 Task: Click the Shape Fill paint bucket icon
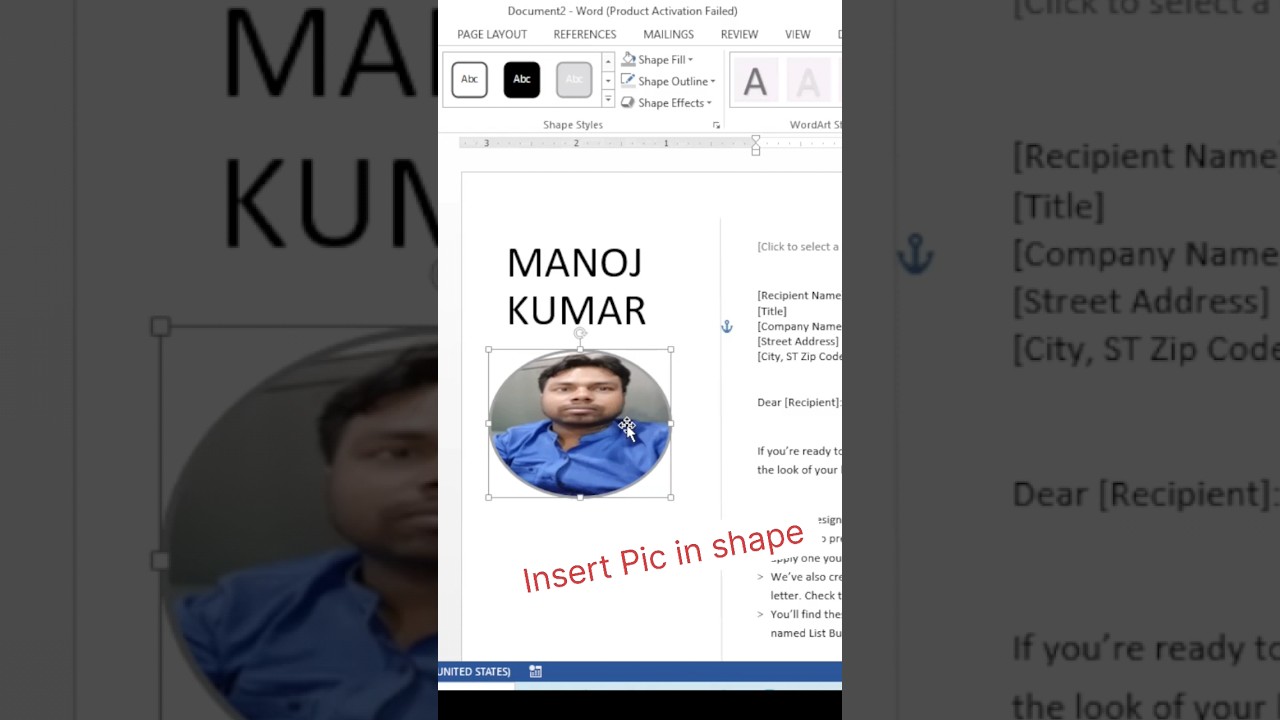(x=628, y=59)
